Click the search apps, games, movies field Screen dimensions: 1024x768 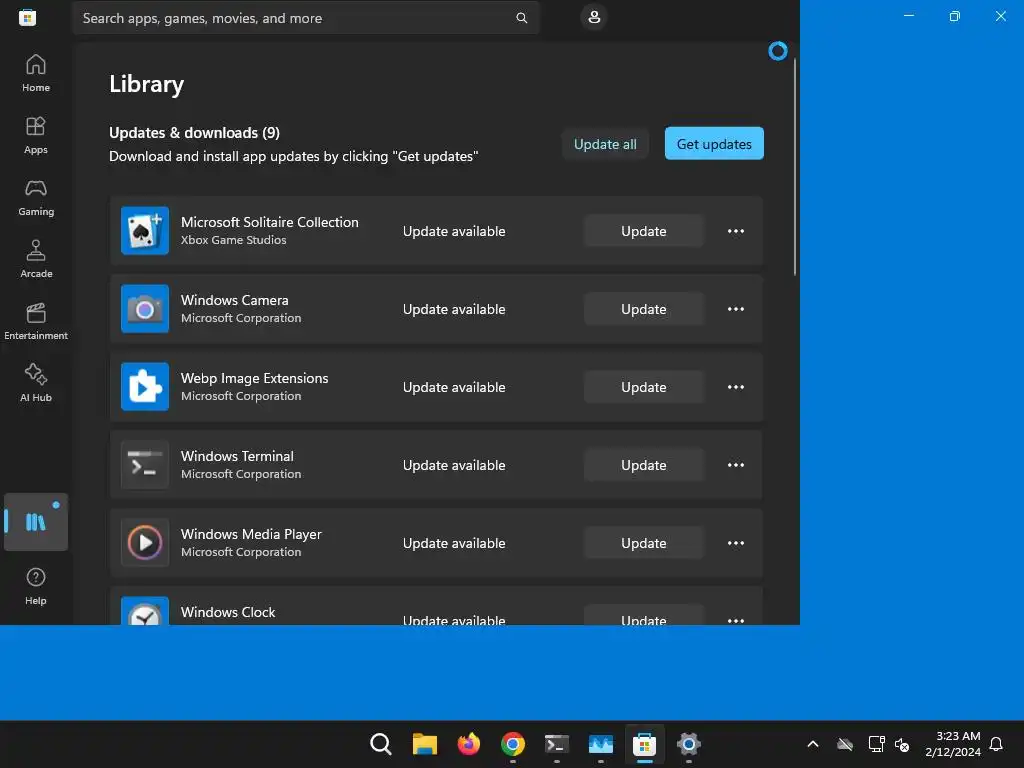click(306, 18)
